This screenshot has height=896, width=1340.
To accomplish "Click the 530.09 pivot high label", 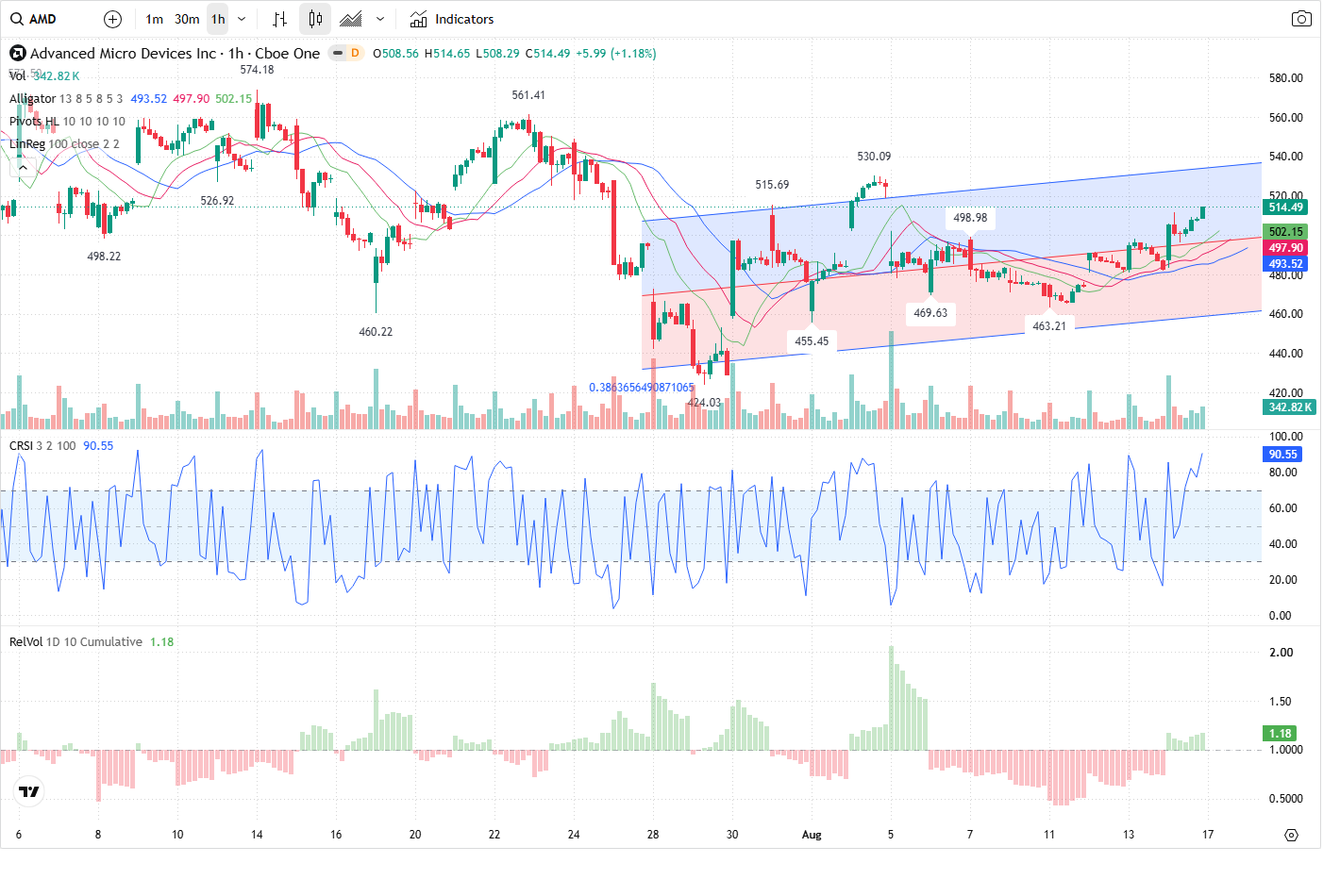I will click(x=874, y=157).
